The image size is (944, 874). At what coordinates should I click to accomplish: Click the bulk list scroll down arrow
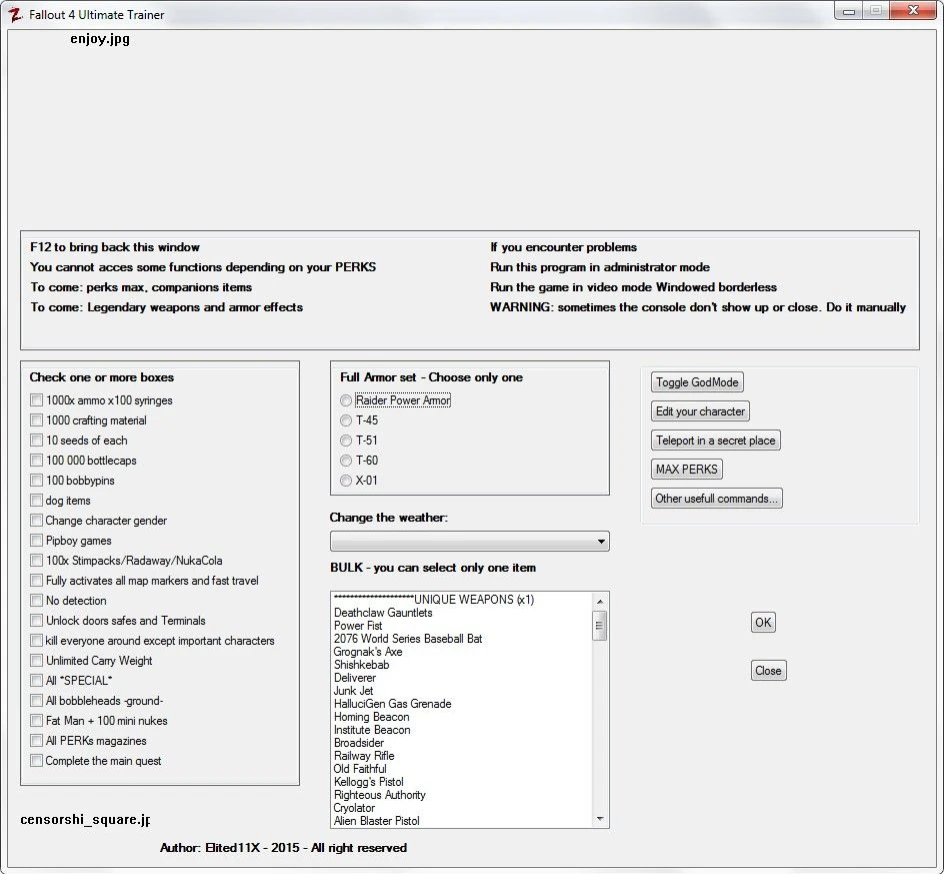(x=600, y=819)
